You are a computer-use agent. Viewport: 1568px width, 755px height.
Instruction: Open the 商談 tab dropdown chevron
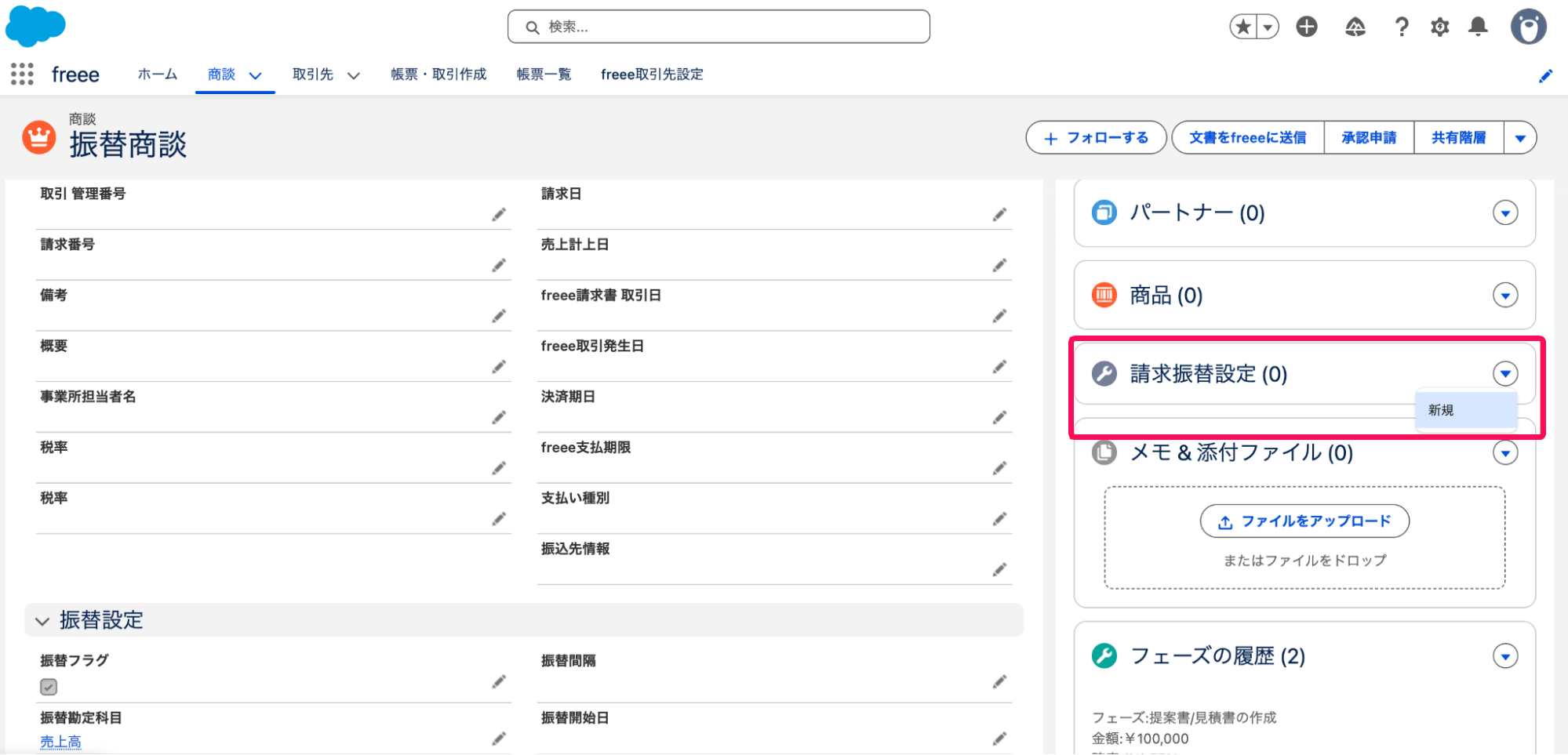255,76
